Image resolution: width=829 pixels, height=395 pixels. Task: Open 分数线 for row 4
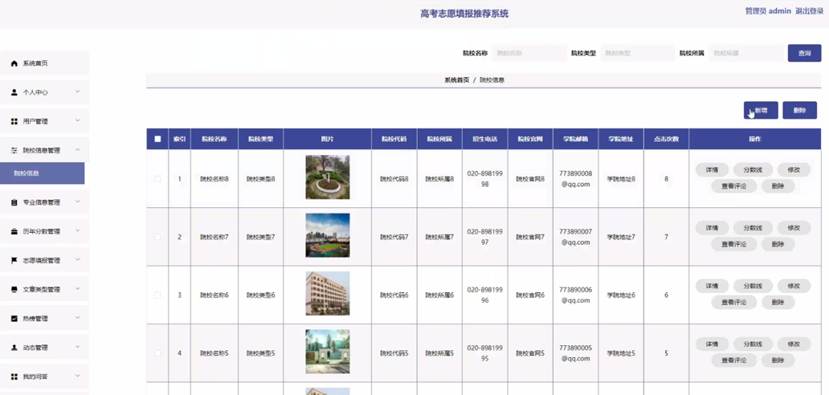pyautogui.click(x=752, y=344)
